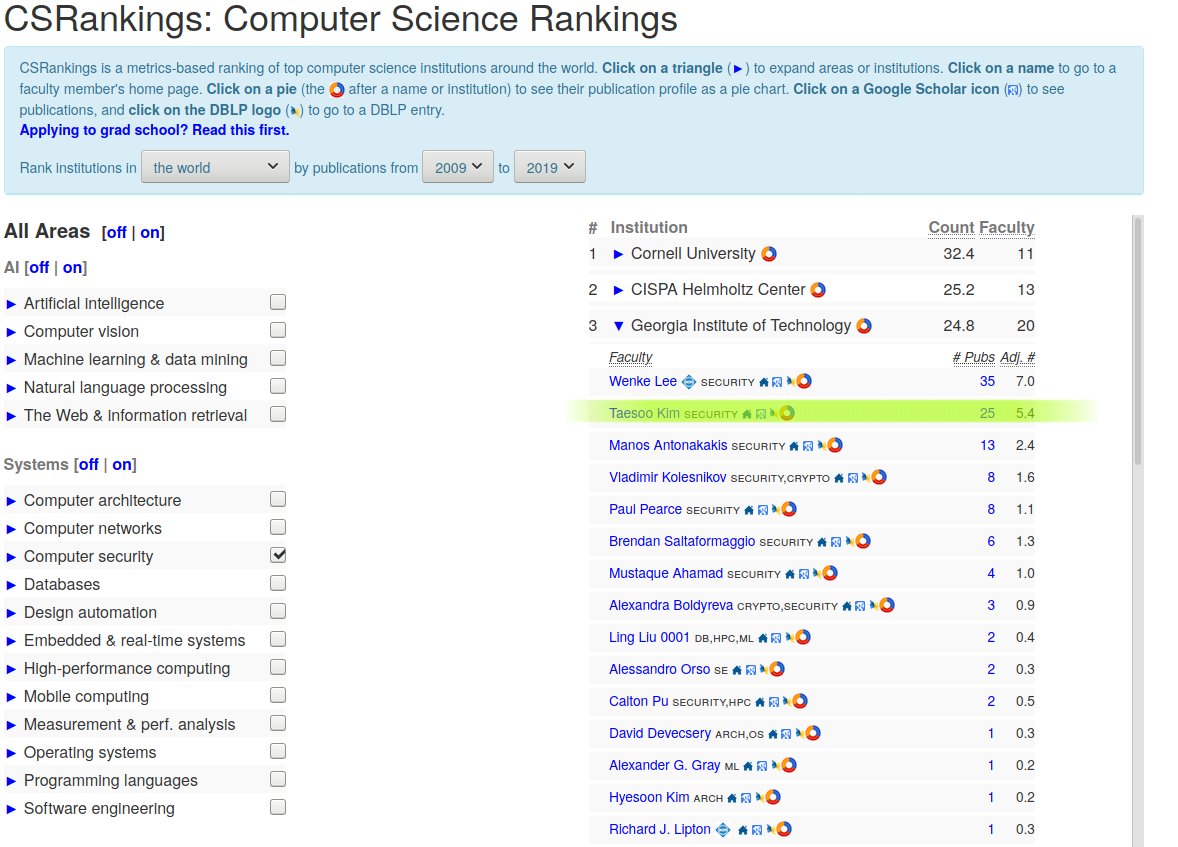Viewport: 1178px width, 847px height.
Task: Turn on AI areas
Action: pos(72,268)
